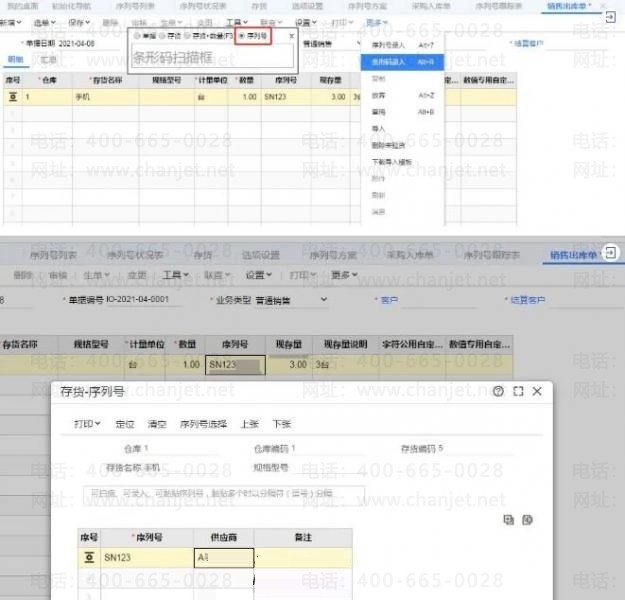Click the 手机 cell in top table
The width and height of the screenshot is (625, 600).
pos(106,97)
